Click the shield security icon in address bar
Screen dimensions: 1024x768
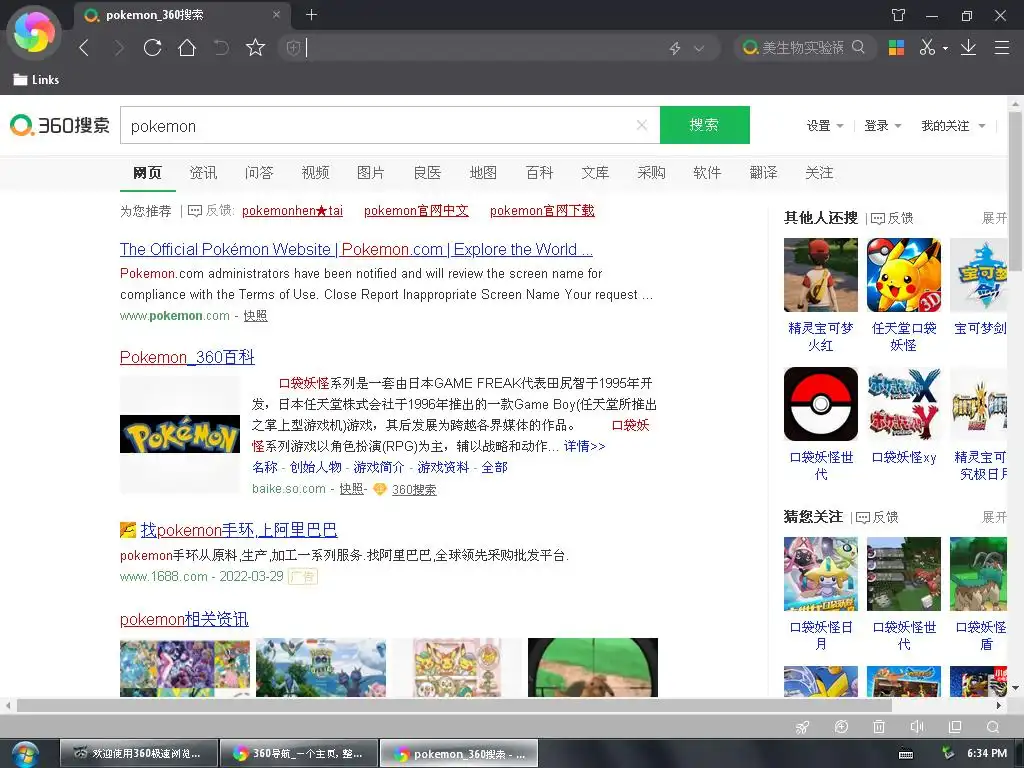click(293, 48)
